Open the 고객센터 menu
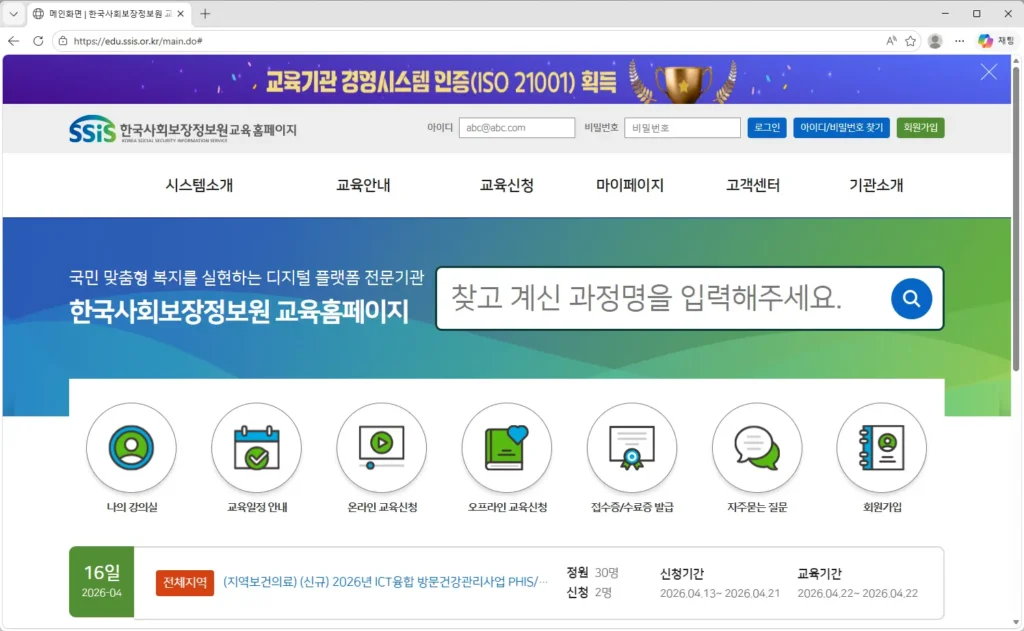This screenshot has width=1024, height=631. (x=753, y=185)
